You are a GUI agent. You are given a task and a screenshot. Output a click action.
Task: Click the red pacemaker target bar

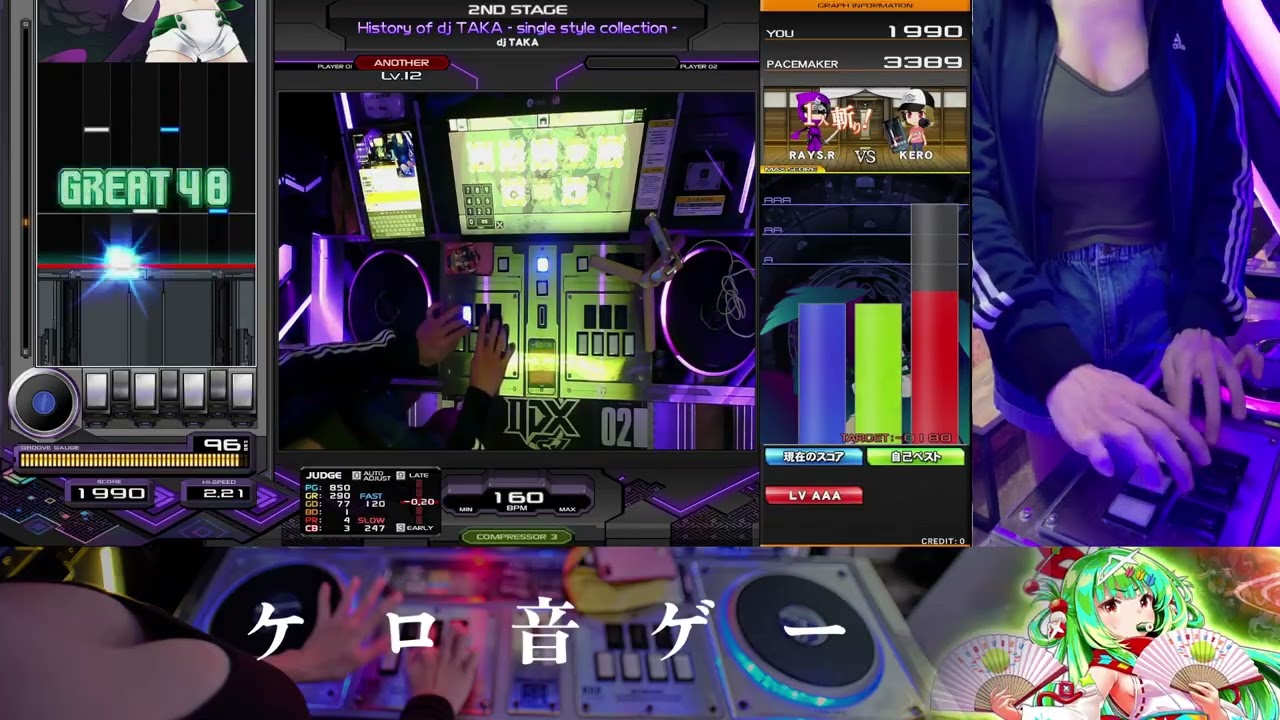point(935,365)
